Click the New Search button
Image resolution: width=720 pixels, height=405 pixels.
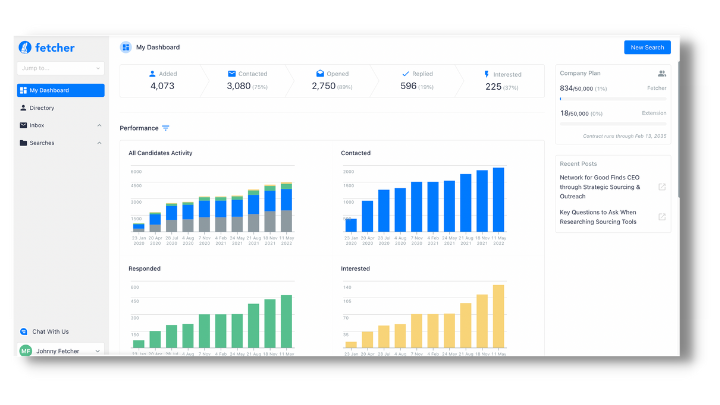click(x=647, y=47)
